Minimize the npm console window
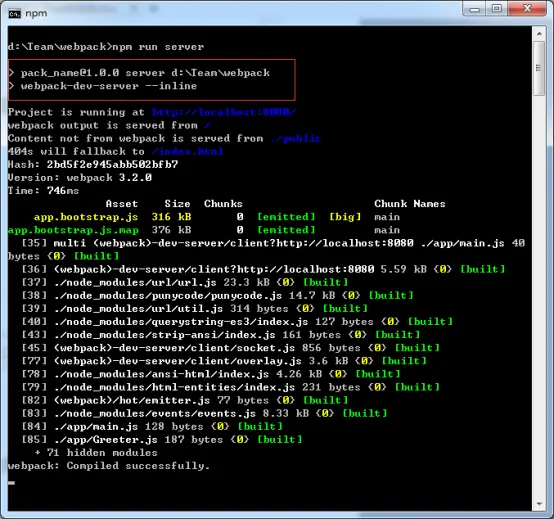Viewport: 554px width, 519px height. [x=475, y=9]
